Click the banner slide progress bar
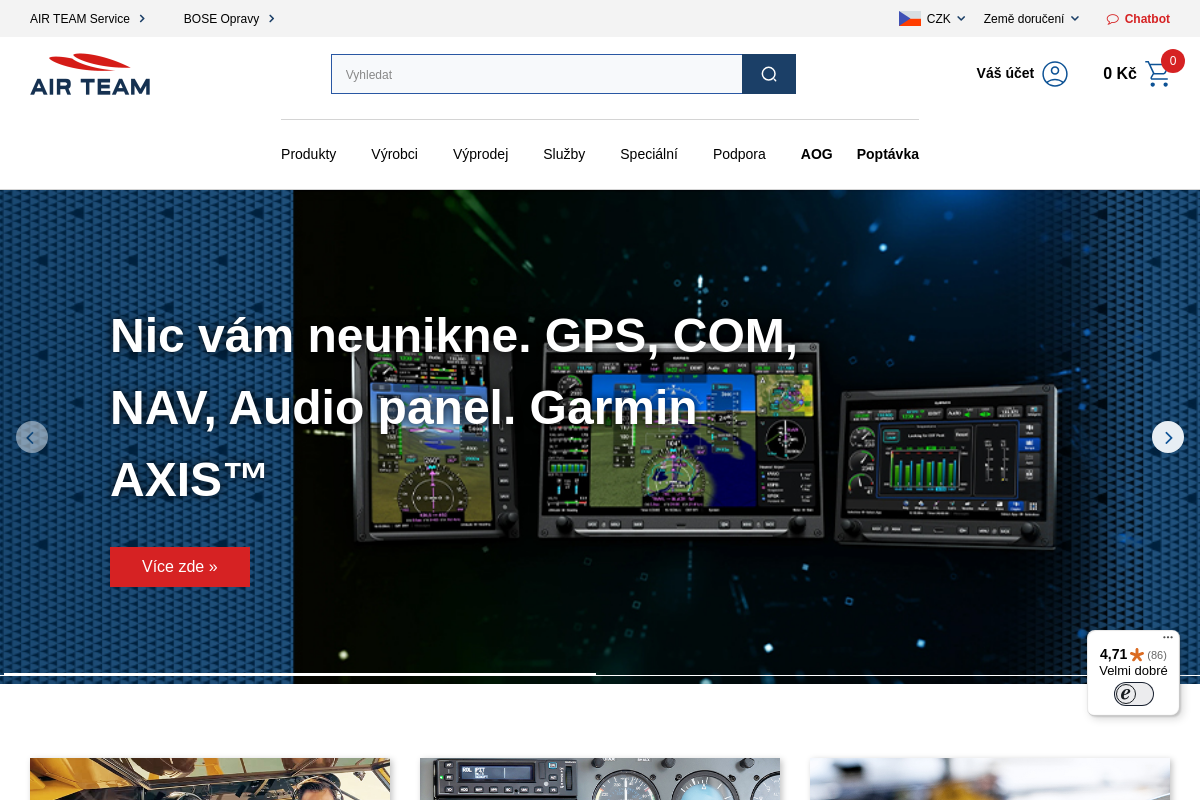The image size is (1200, 800). (600, 674)
